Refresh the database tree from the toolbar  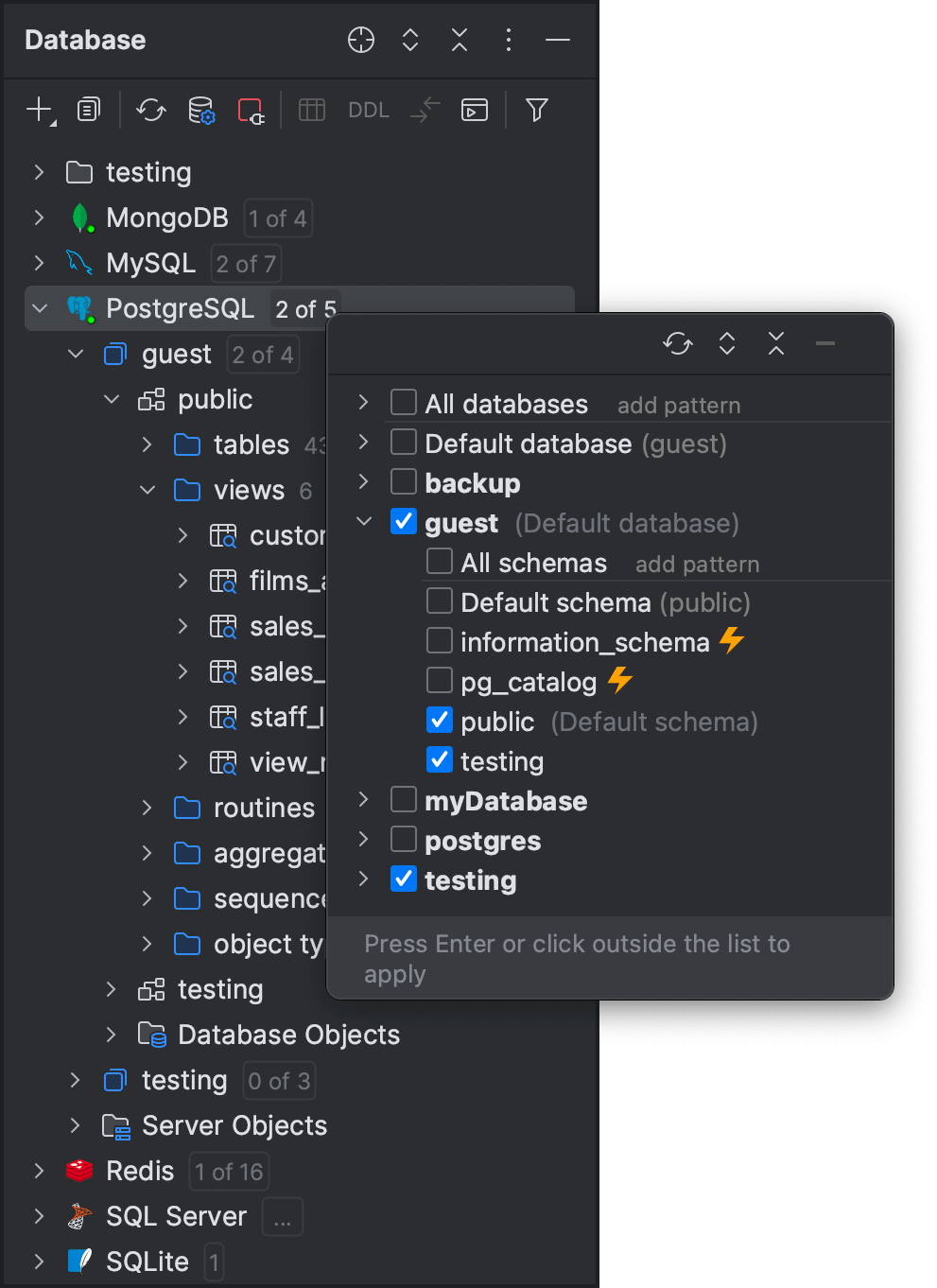click(x=151, y=111)
